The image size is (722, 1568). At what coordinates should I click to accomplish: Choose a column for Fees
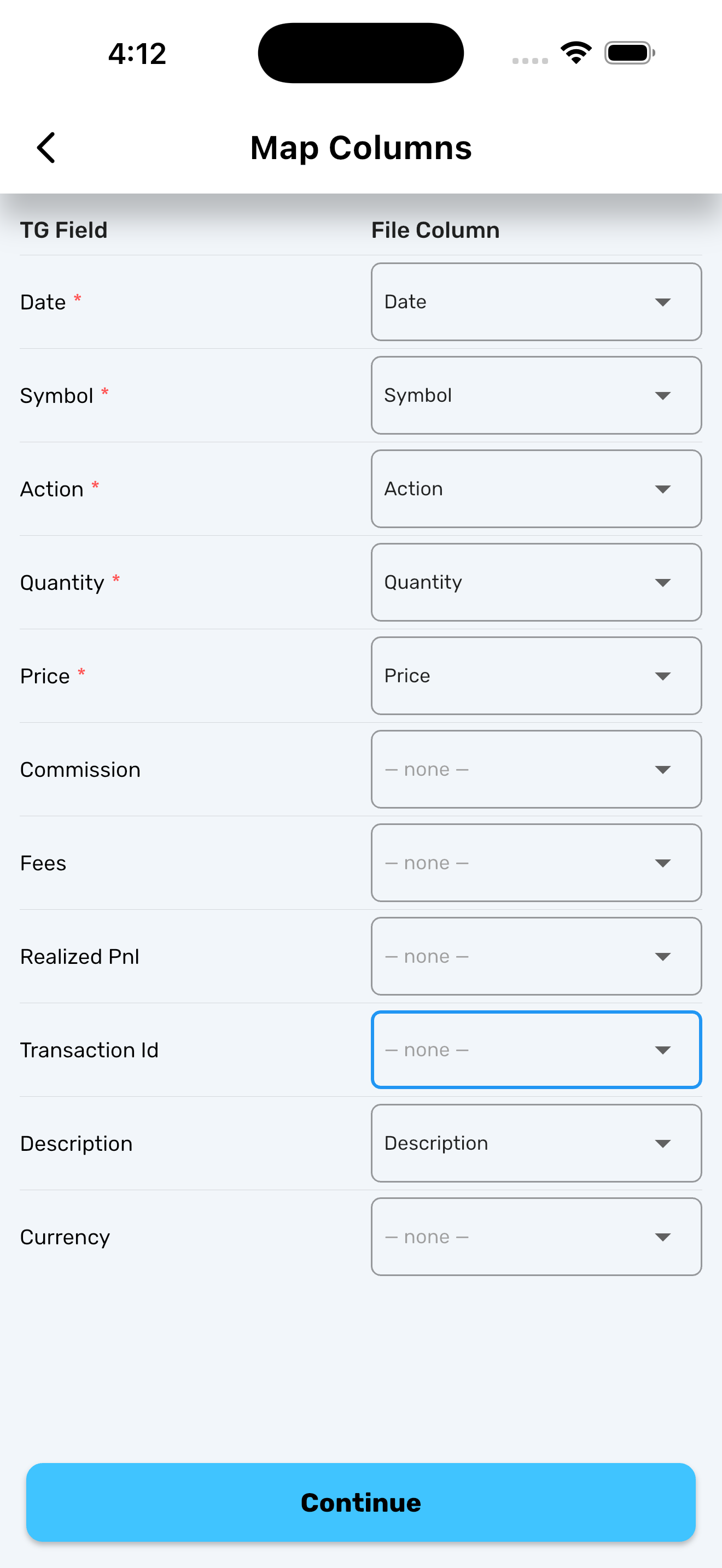pyautogui.click(x=535, y=863)
